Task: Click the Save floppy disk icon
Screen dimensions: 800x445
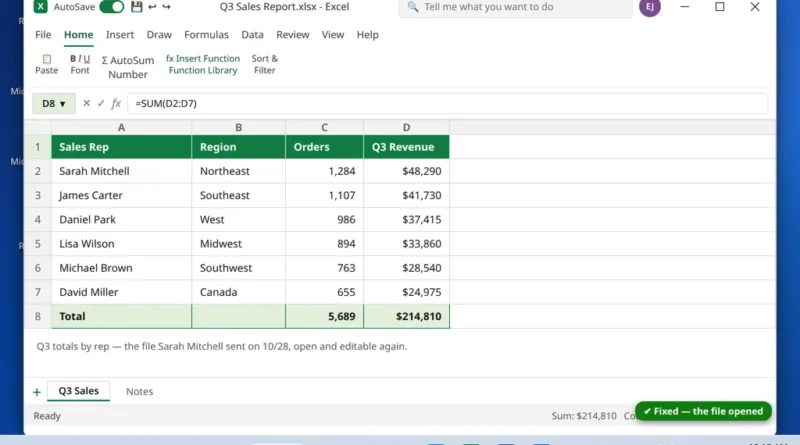Action: pos(136,7)
